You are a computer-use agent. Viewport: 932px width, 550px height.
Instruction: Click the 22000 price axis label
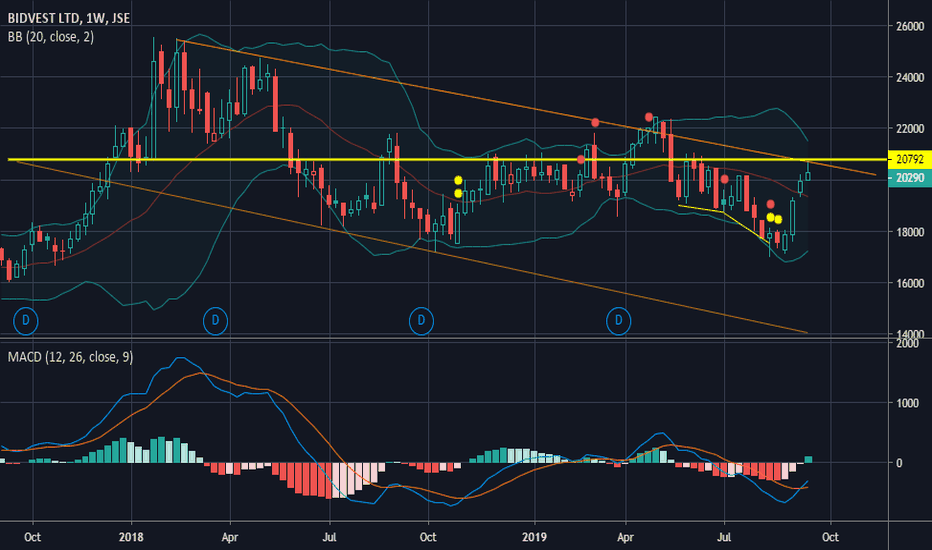(910, 128)
